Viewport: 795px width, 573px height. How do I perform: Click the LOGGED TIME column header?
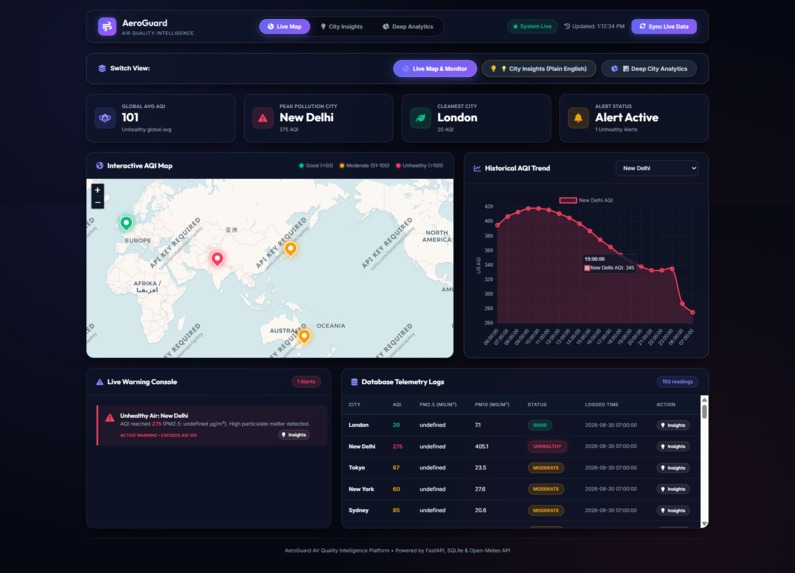coord(601,405)
